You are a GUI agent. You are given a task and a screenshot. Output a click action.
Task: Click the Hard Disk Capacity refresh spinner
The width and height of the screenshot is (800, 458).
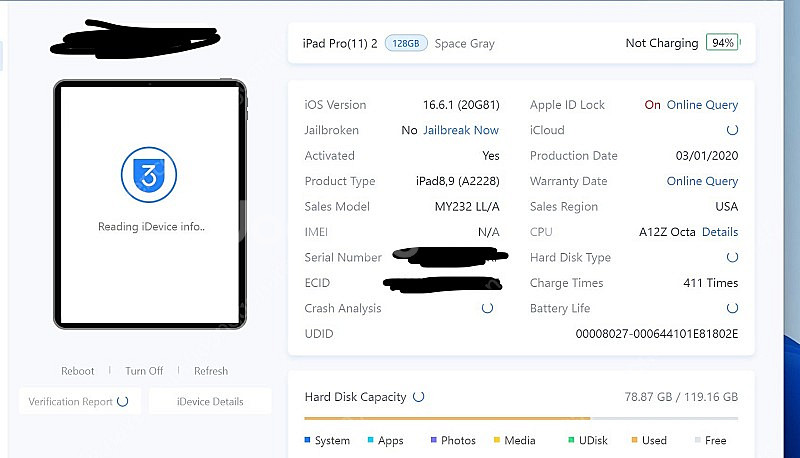pyautogui.click(x=418, y=397)
